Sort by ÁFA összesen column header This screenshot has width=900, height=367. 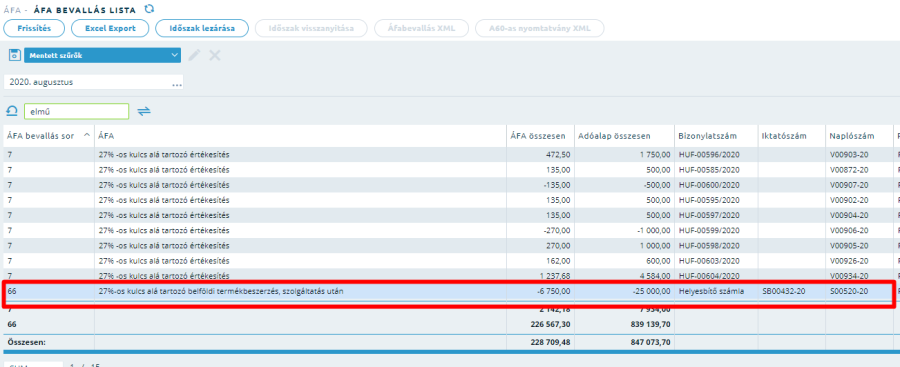point(540,136)
